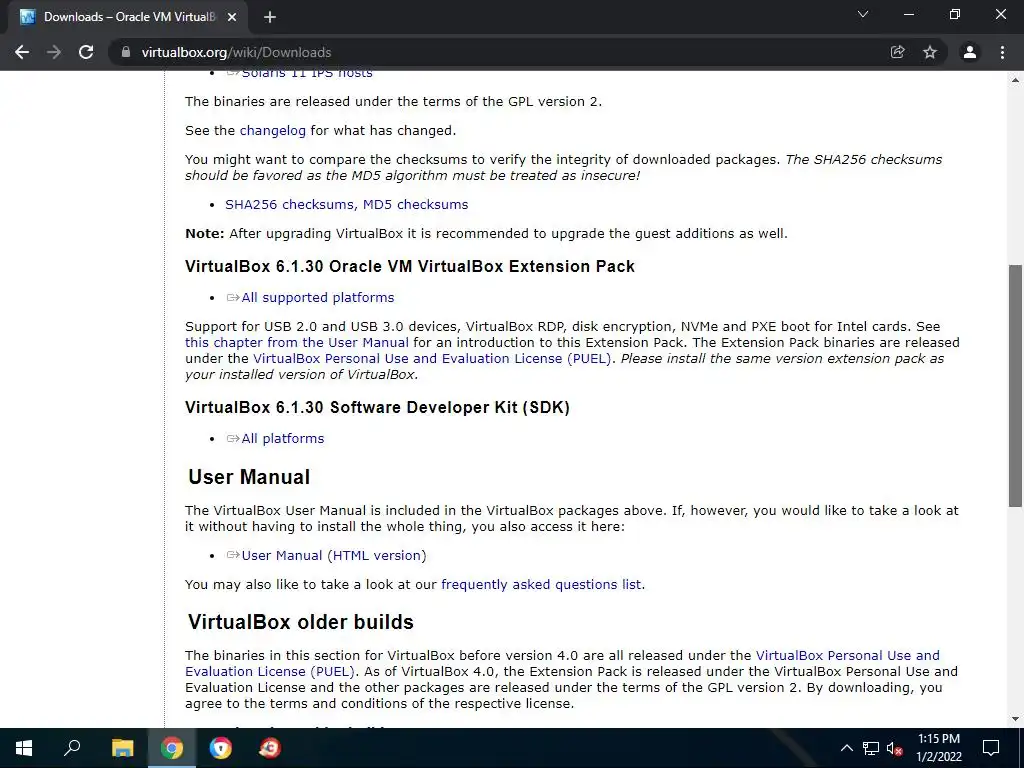The height and width of the screenshot is (768, 1024).
Task: Open the SHA256 checksums link
Action: [291, 204]
